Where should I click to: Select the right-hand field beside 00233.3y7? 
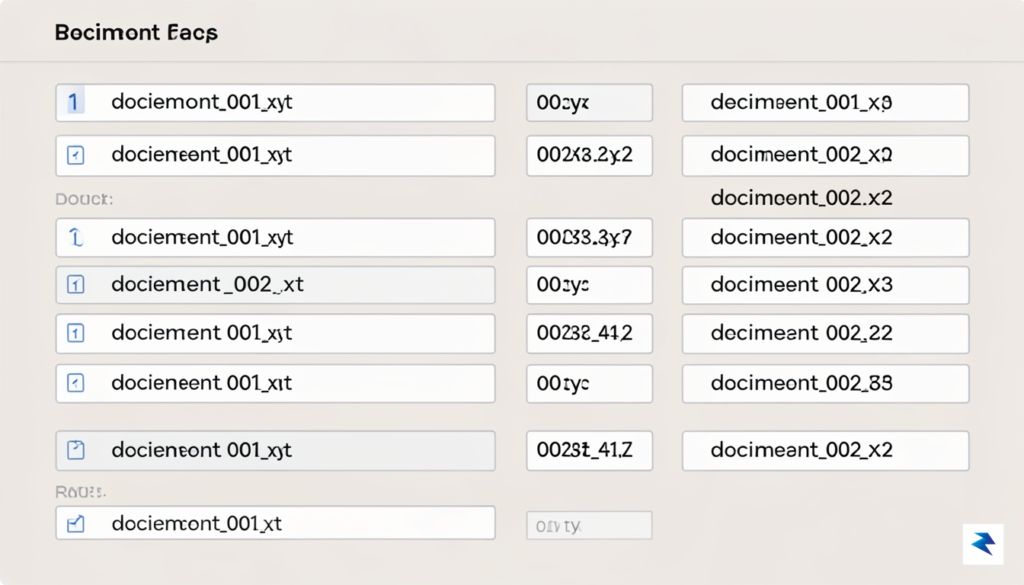825,238
